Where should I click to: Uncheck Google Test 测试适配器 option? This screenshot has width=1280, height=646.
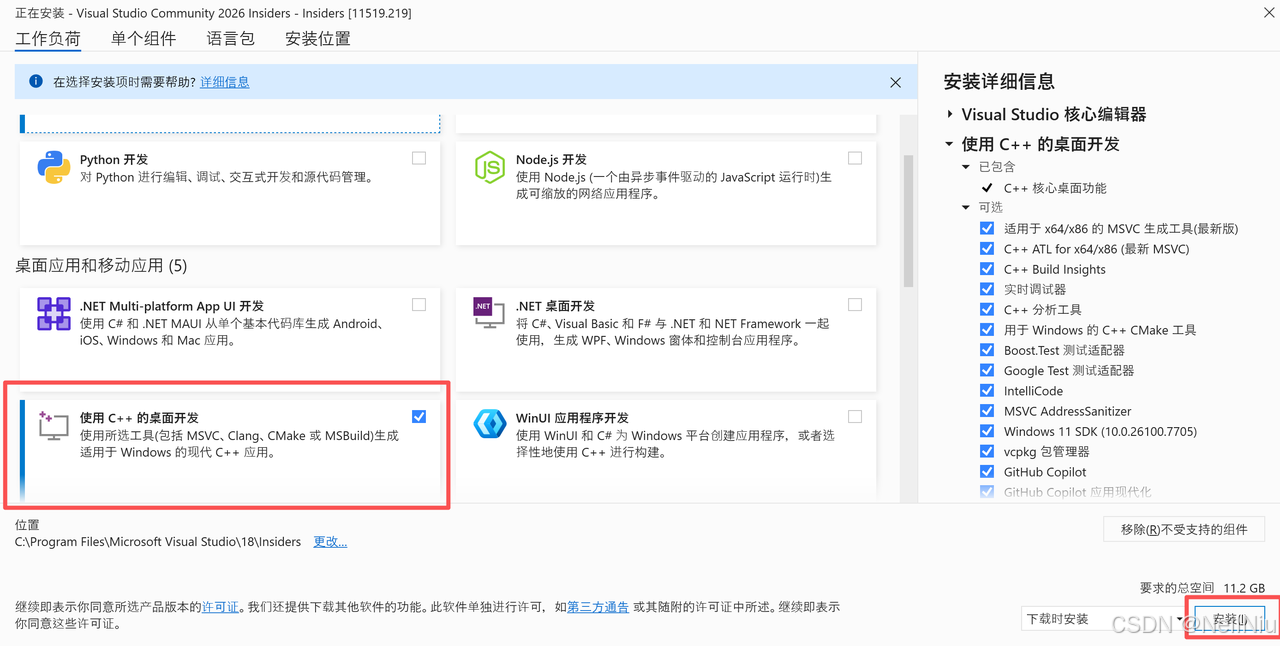coord(987,370)
